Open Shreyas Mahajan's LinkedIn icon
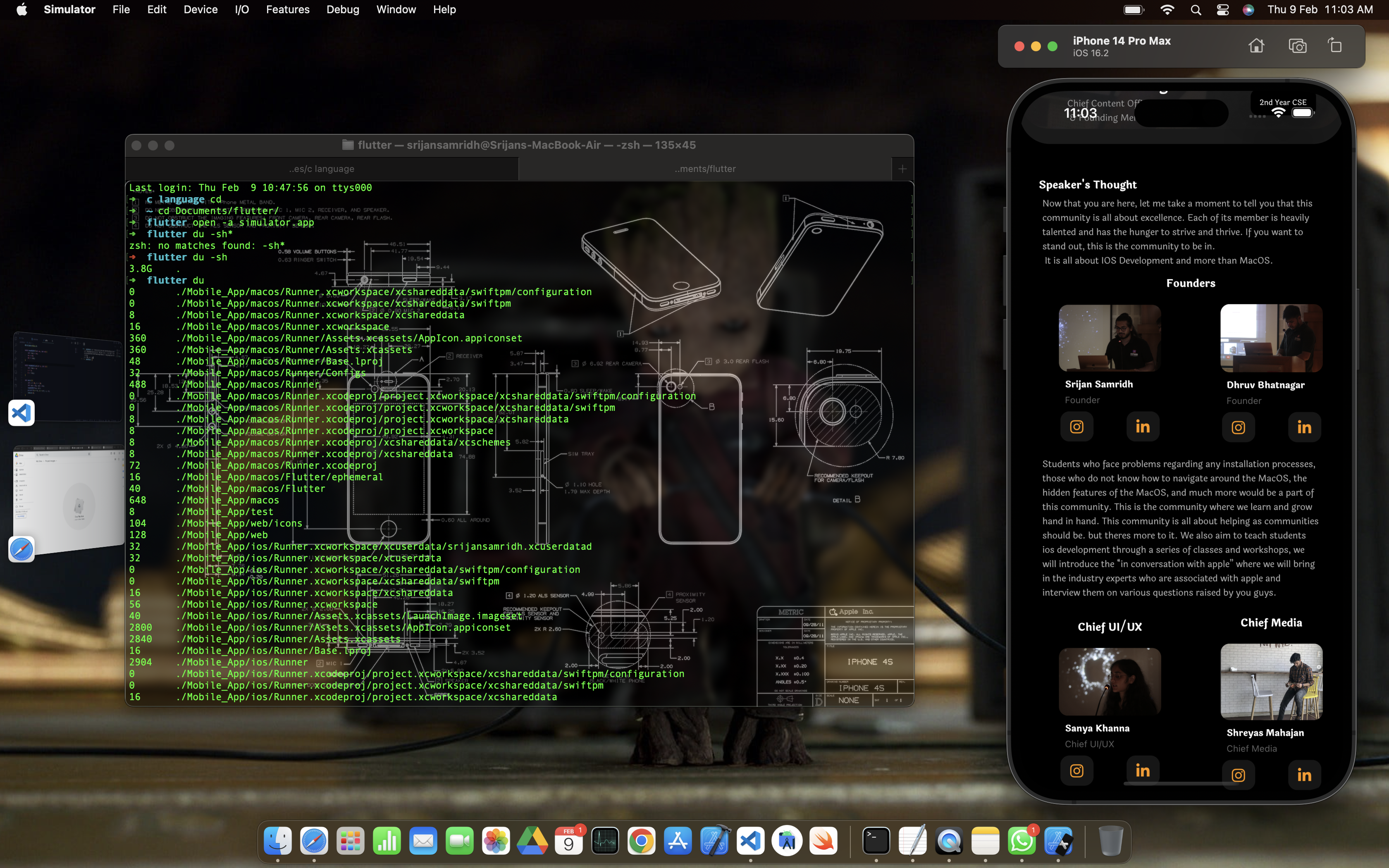 pos(1304,775)
